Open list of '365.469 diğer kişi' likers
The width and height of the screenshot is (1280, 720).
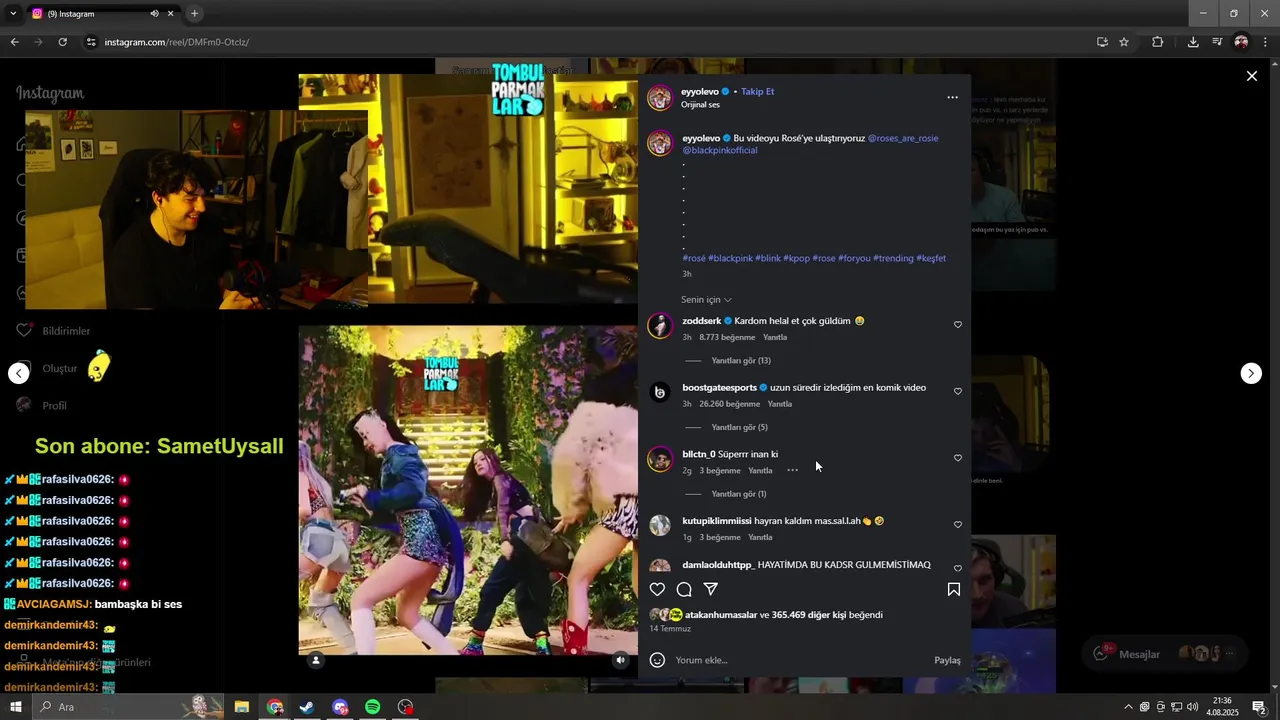coord(810,615)
